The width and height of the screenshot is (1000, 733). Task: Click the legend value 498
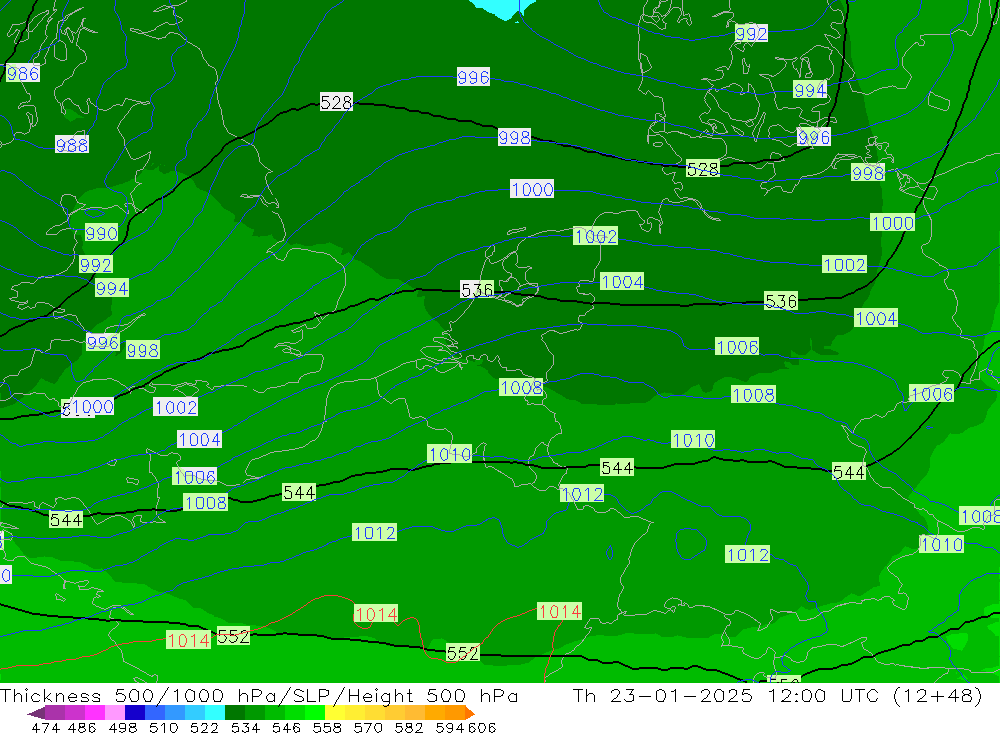coord(123,727)
